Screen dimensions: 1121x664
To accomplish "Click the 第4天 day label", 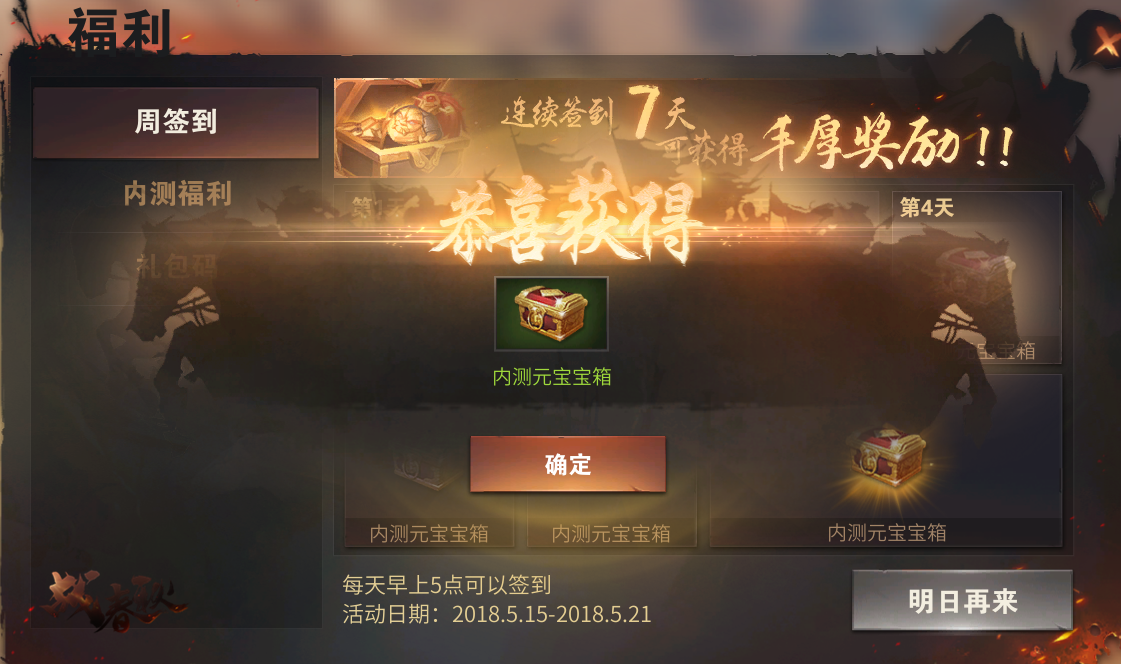I will coord(927,208).
